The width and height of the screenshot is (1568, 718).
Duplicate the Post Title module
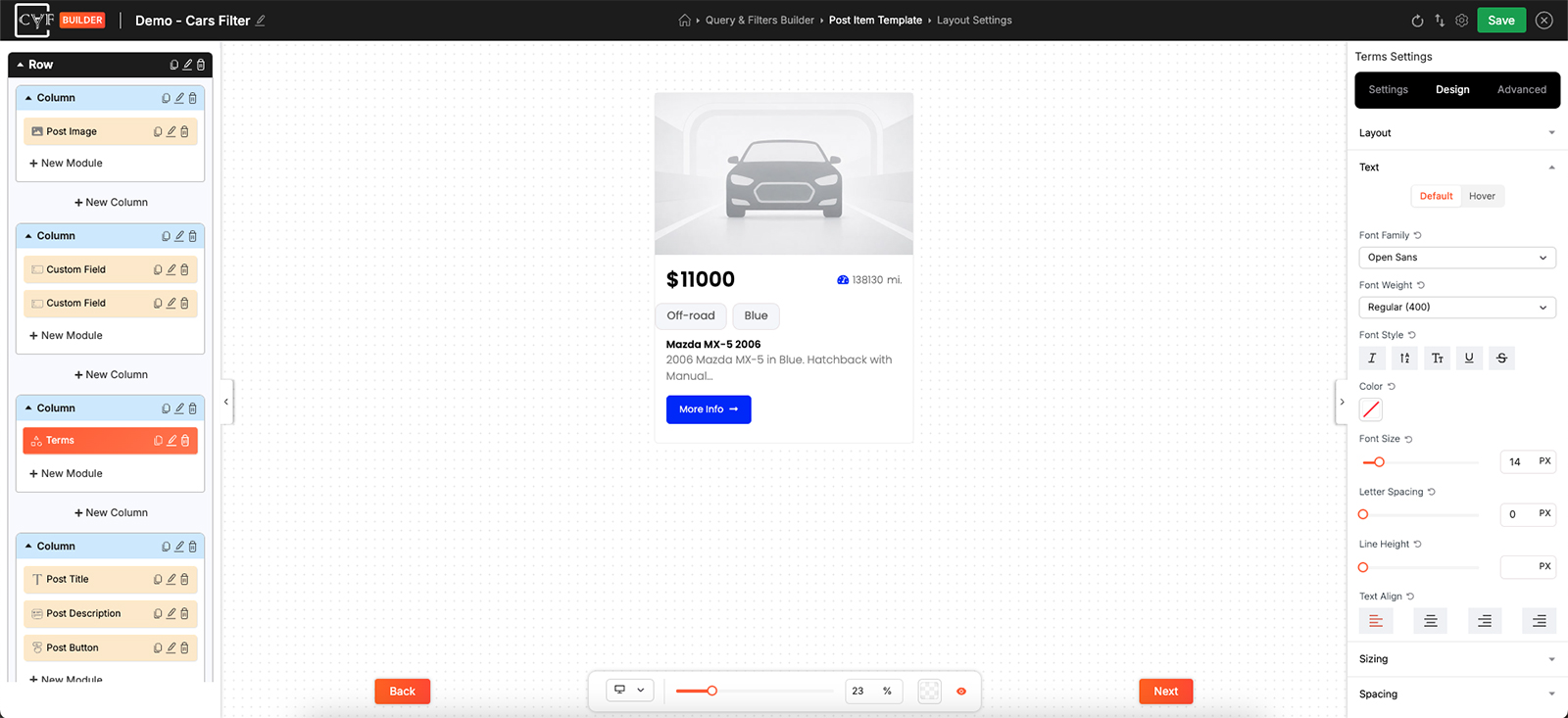(x=158, y=580)
